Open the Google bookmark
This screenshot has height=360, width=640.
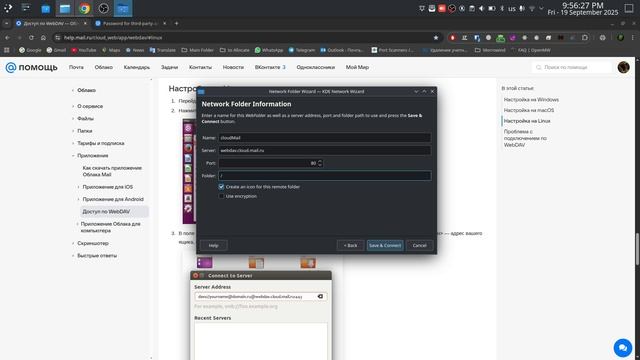[30, 50]
